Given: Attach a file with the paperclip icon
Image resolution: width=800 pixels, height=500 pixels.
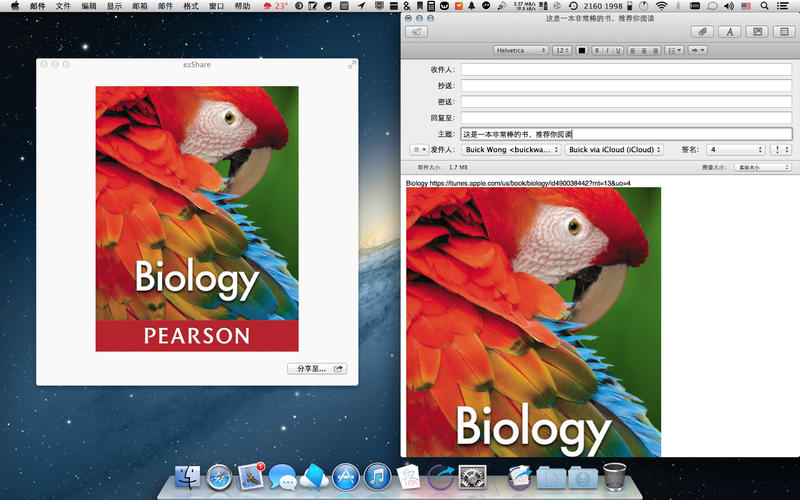Looking at the screenshot, I should point(702,32).
